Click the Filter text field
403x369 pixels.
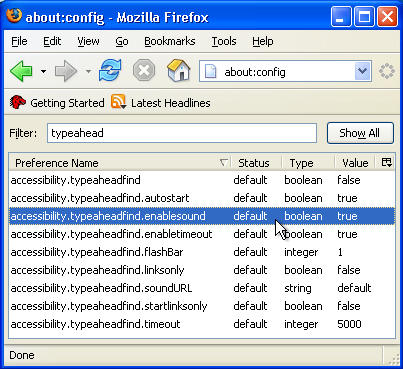point(182,133)
